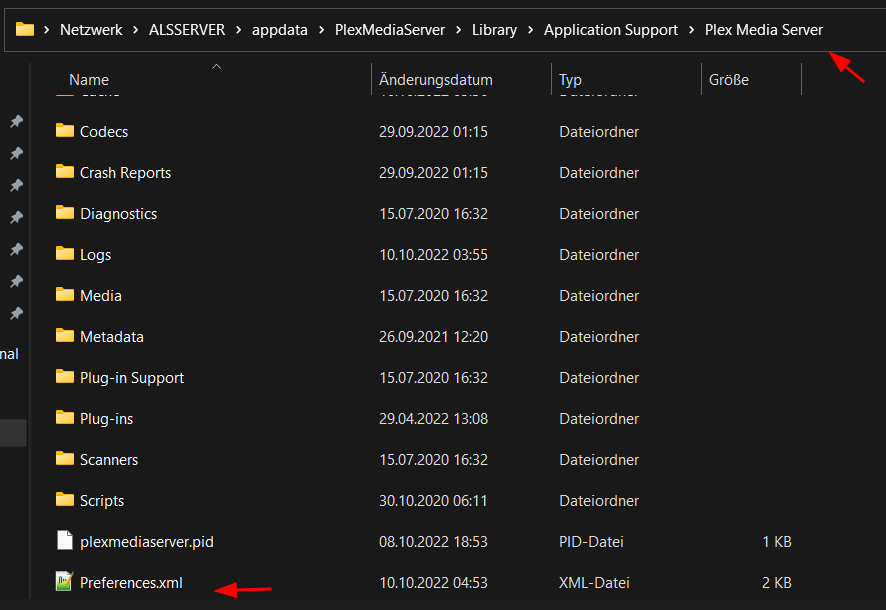Expand the chevron after appdata in breadcrumb
The height and width of the screenshot is (610, 886).
pyautogui.click(x=322, y=30)
